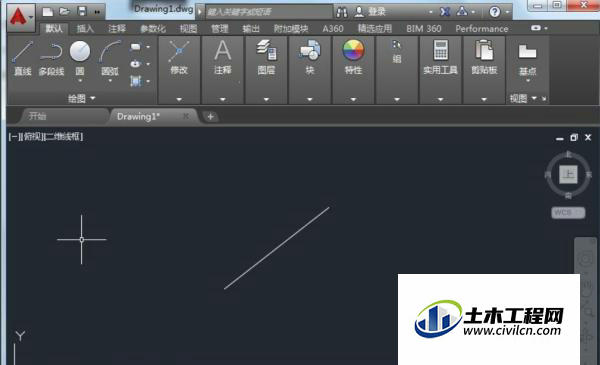Switch to the 插入 ribbon tab
600x365 pixels.
[85, 29]
